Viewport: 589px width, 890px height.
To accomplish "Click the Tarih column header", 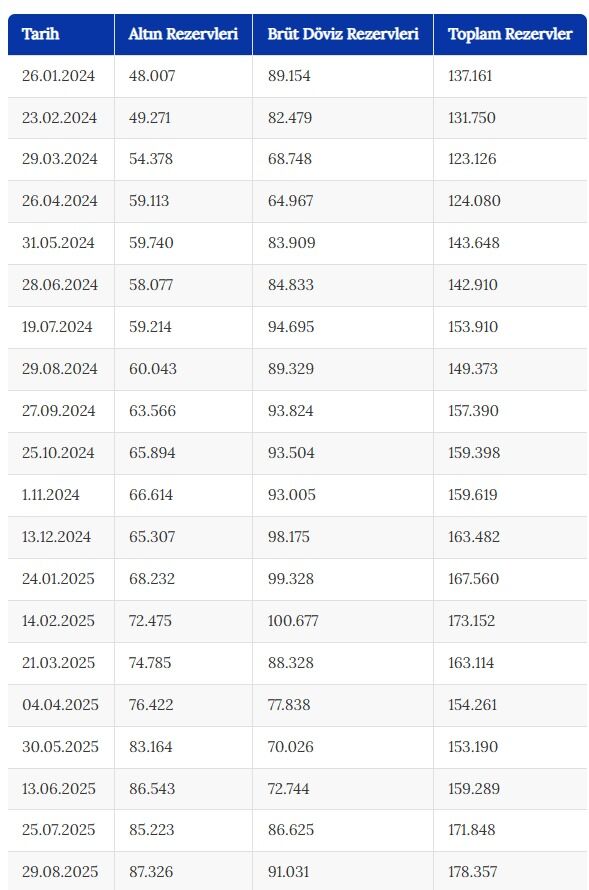I will (40, 34).
